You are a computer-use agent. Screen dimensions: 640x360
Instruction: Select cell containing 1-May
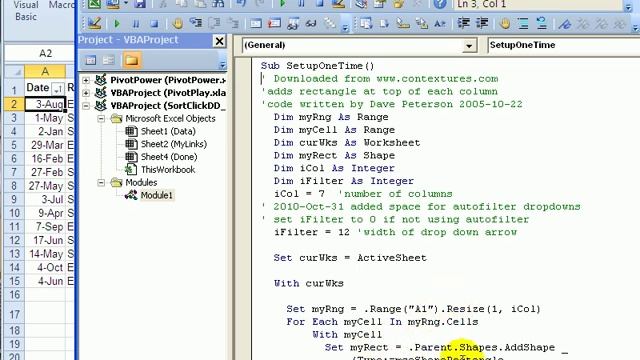45,118
